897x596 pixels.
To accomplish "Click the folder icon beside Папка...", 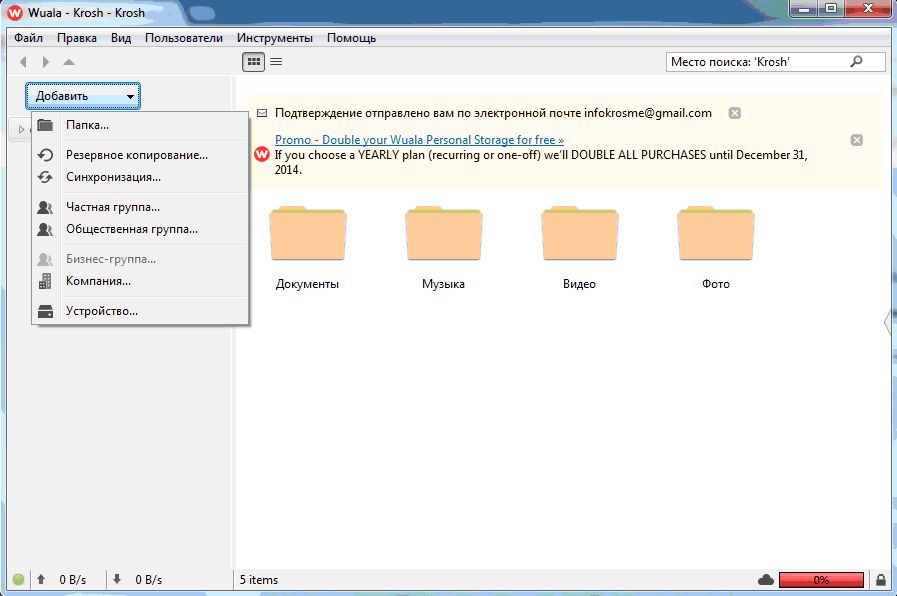I will coord(45,125).
